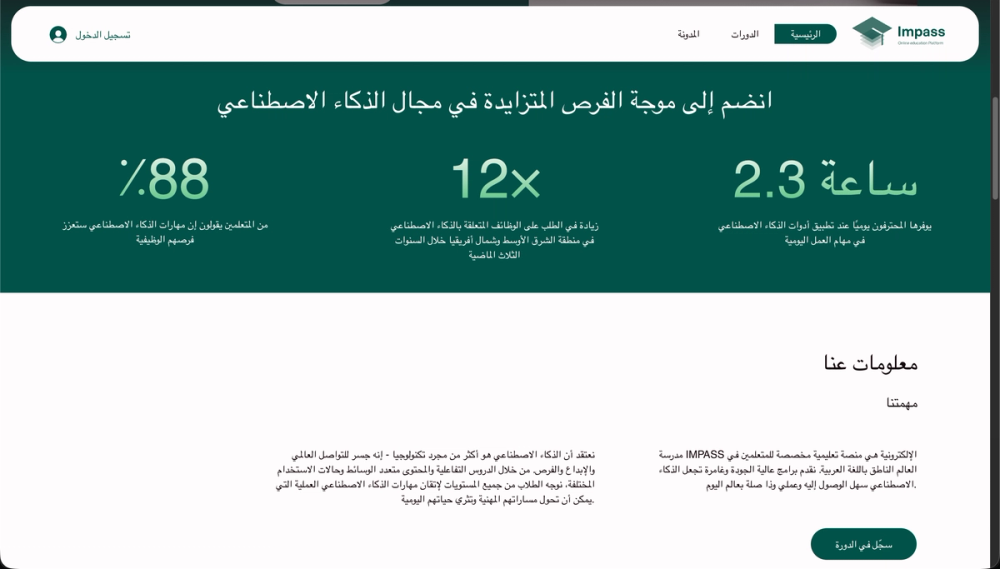Open the المدونة blog menu item
1000x569 pixels.
[x=688, y=34]
